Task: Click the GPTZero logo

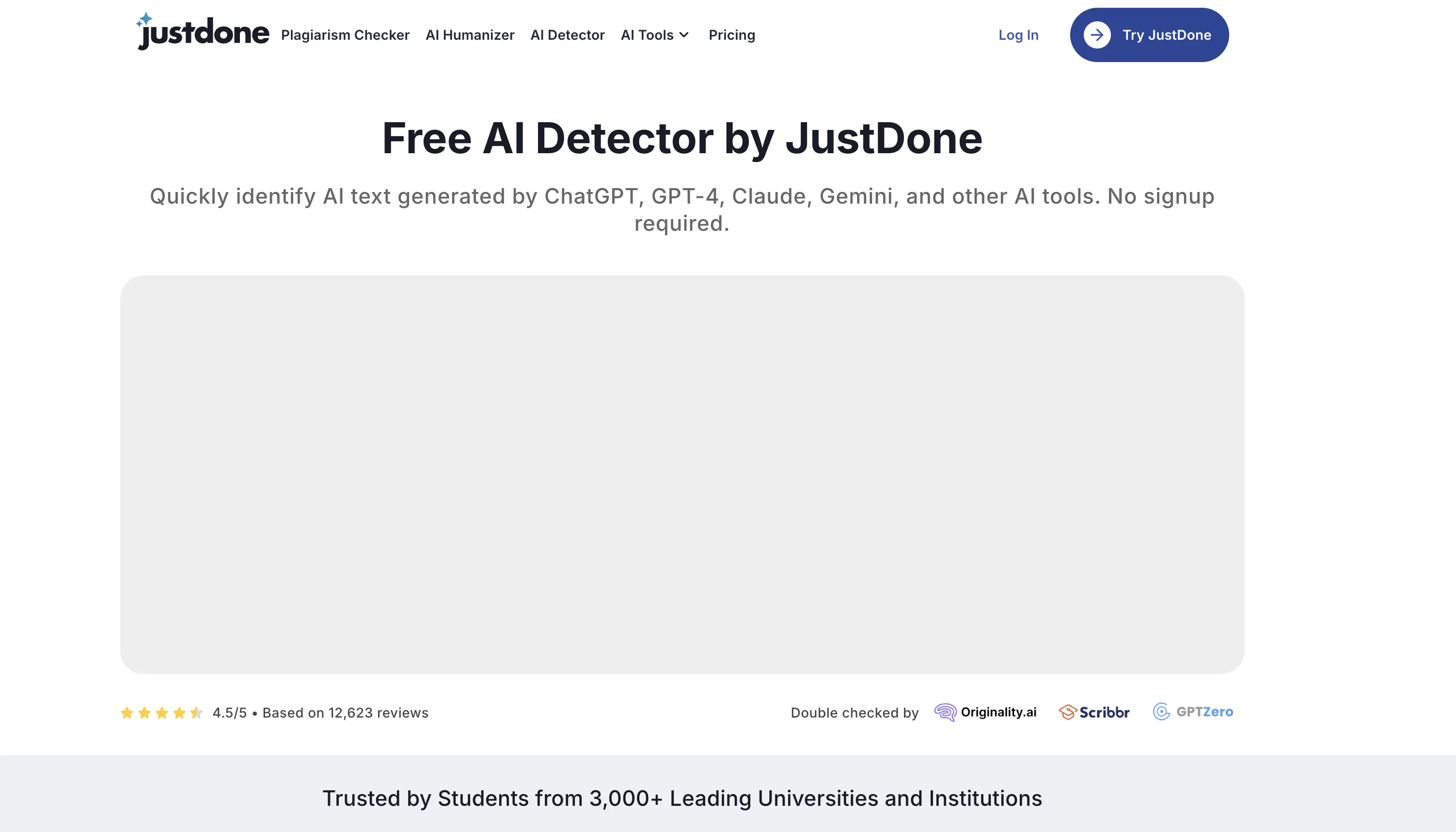Action: (x=1193, y=712)
